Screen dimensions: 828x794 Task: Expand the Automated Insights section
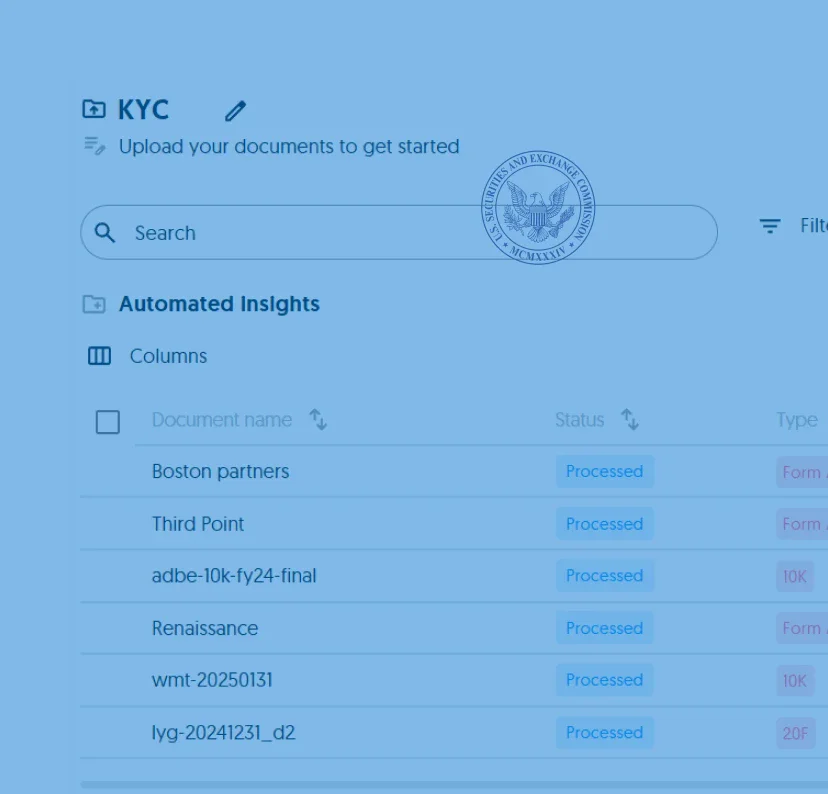tap(219, 303)
